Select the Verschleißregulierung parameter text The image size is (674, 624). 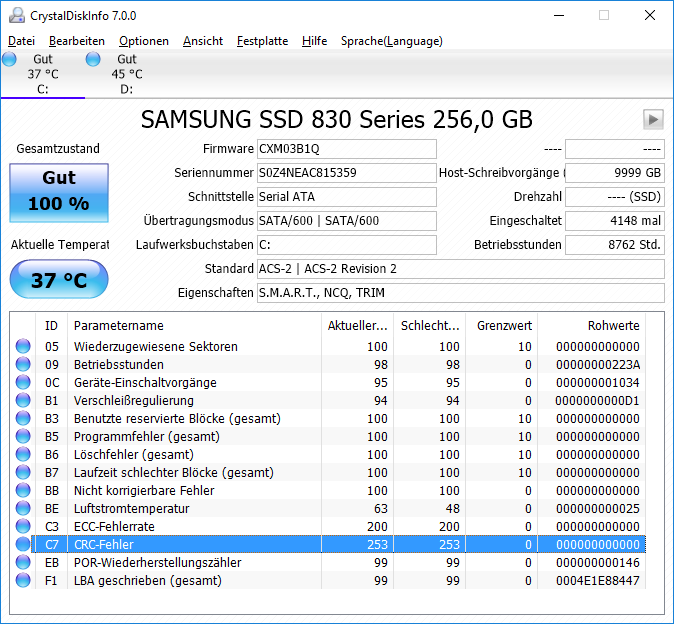pos(134,401)
